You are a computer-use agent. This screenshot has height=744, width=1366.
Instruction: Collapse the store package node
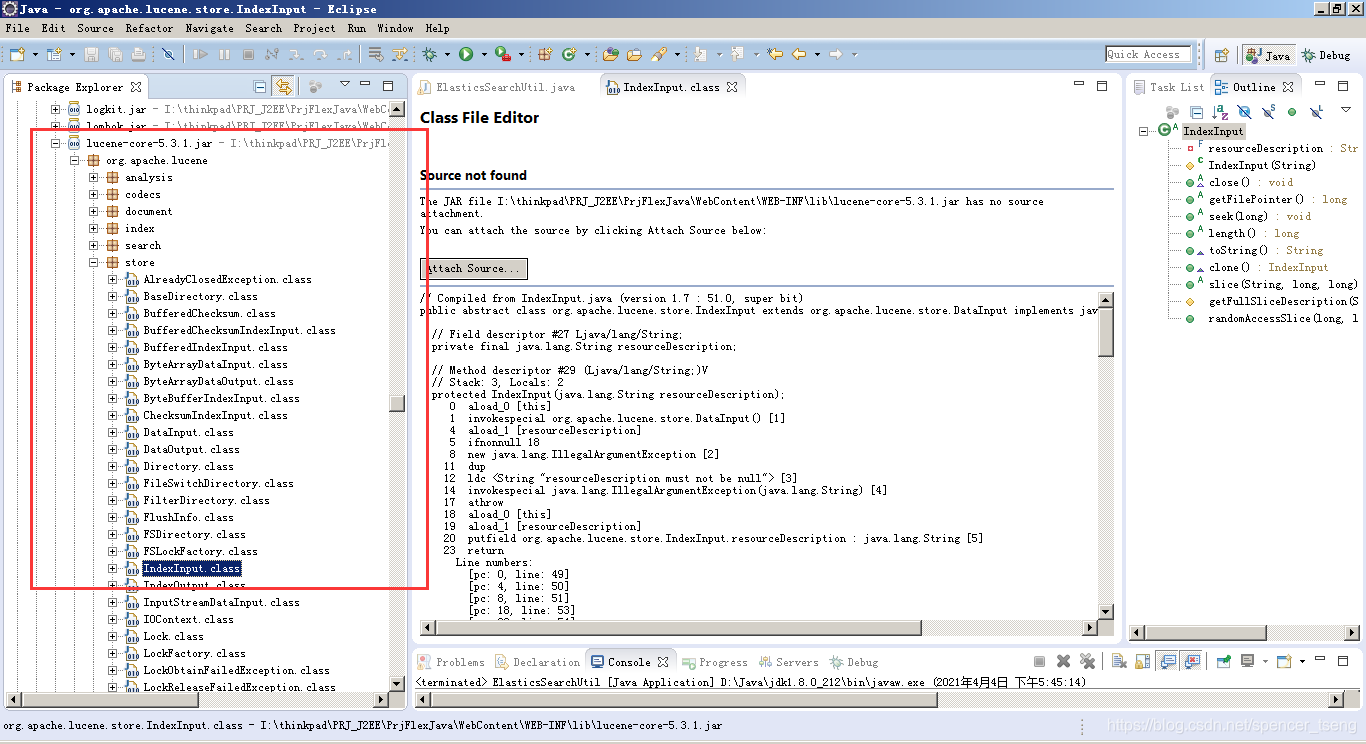91,262
